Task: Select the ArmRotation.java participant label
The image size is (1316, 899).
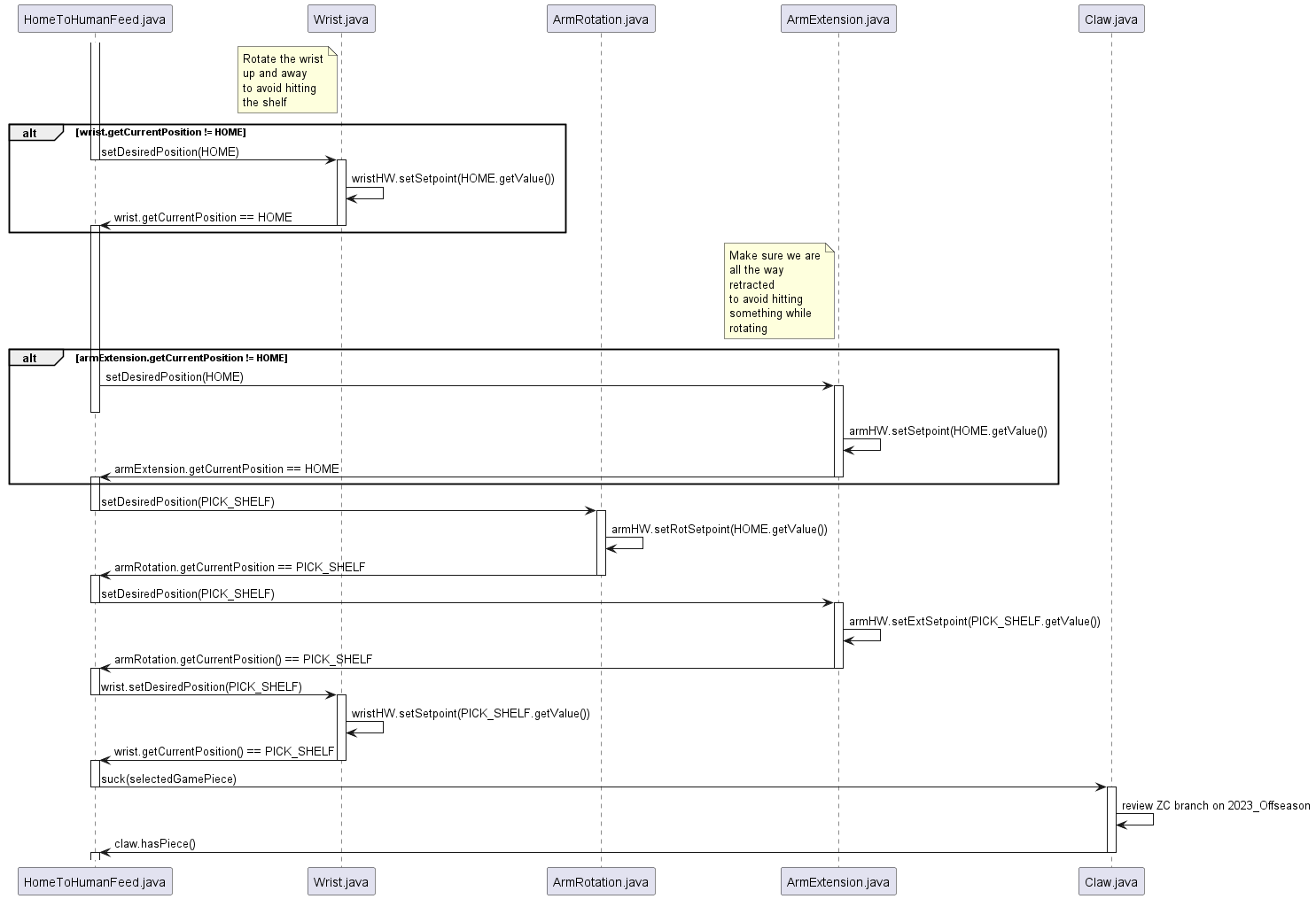Action: pyautogui.click(x=601, y=18)
